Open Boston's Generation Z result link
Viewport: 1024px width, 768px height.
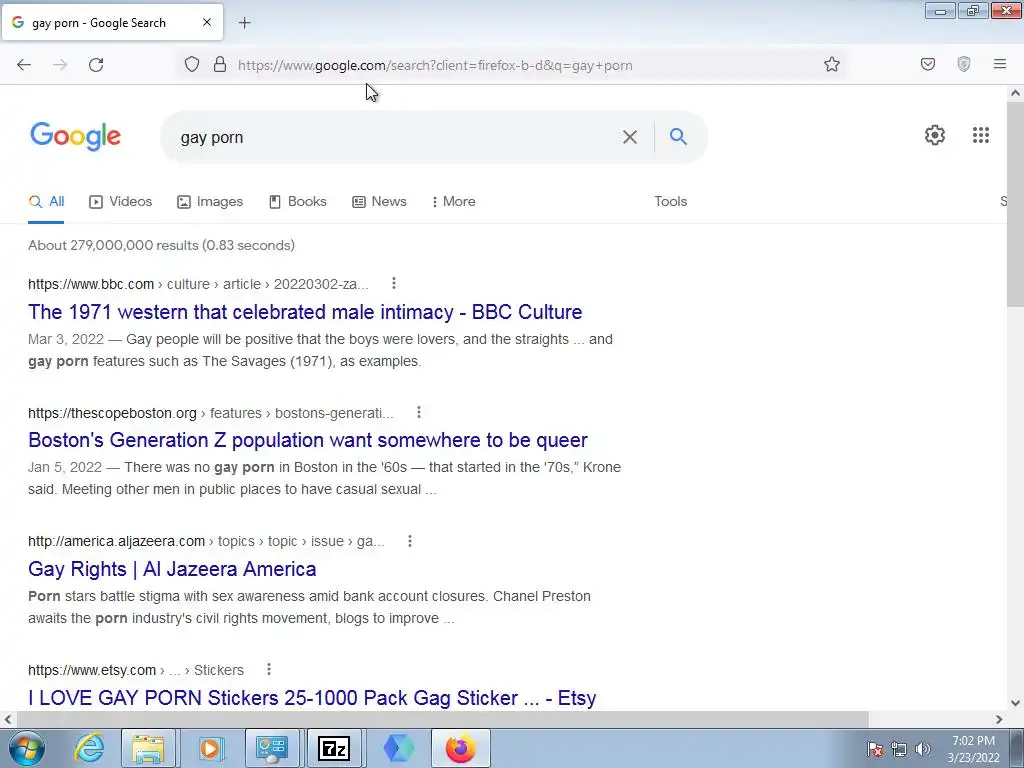click(x=308, y=441)
